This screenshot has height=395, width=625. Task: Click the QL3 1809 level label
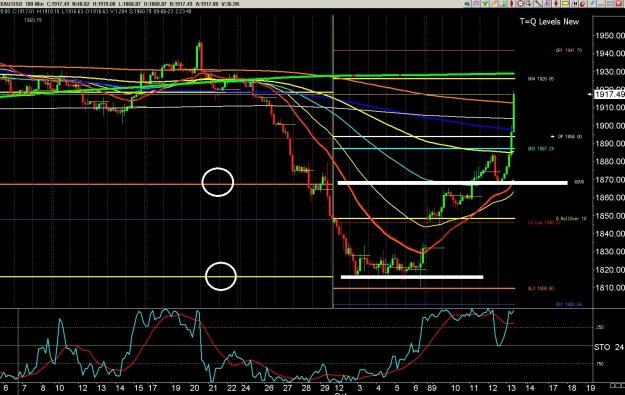click(541, 288)
